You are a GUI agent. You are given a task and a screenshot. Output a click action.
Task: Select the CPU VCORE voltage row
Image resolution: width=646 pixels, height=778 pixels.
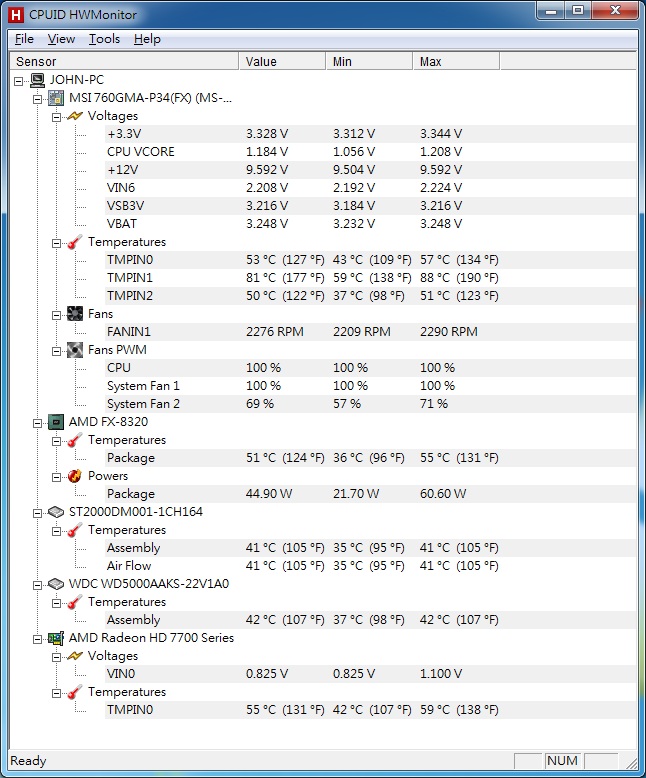tap(370, 152)
